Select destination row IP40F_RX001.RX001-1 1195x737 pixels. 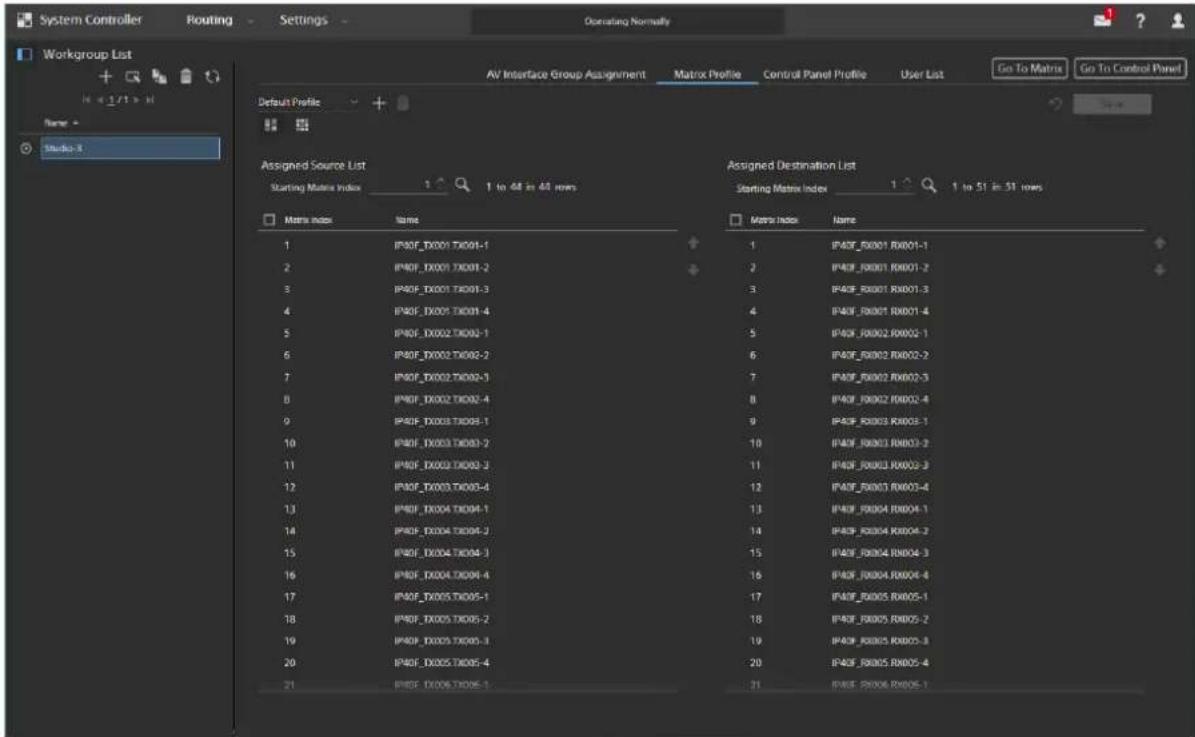(x=934, y=245)
